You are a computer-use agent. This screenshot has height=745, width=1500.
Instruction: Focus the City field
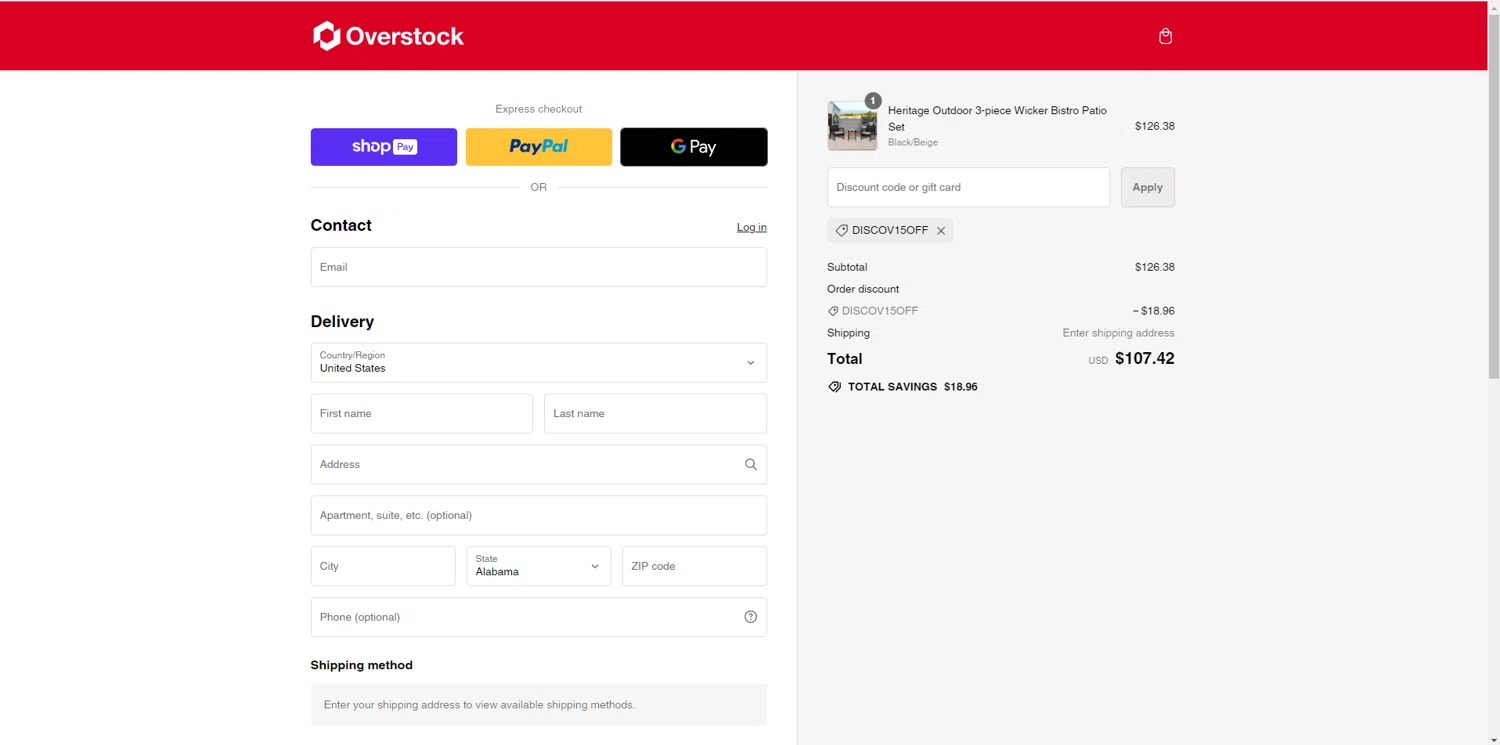click(x=383, y=566)
